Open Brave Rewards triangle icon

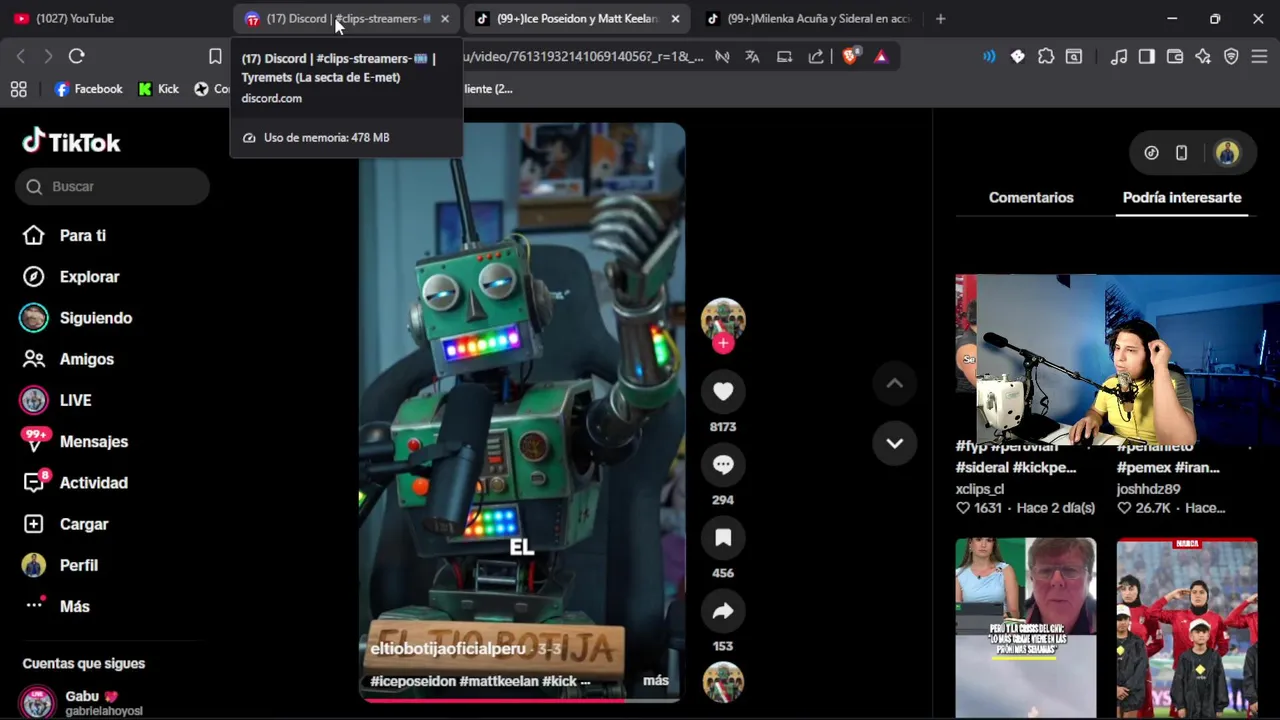tap(881, 56)
